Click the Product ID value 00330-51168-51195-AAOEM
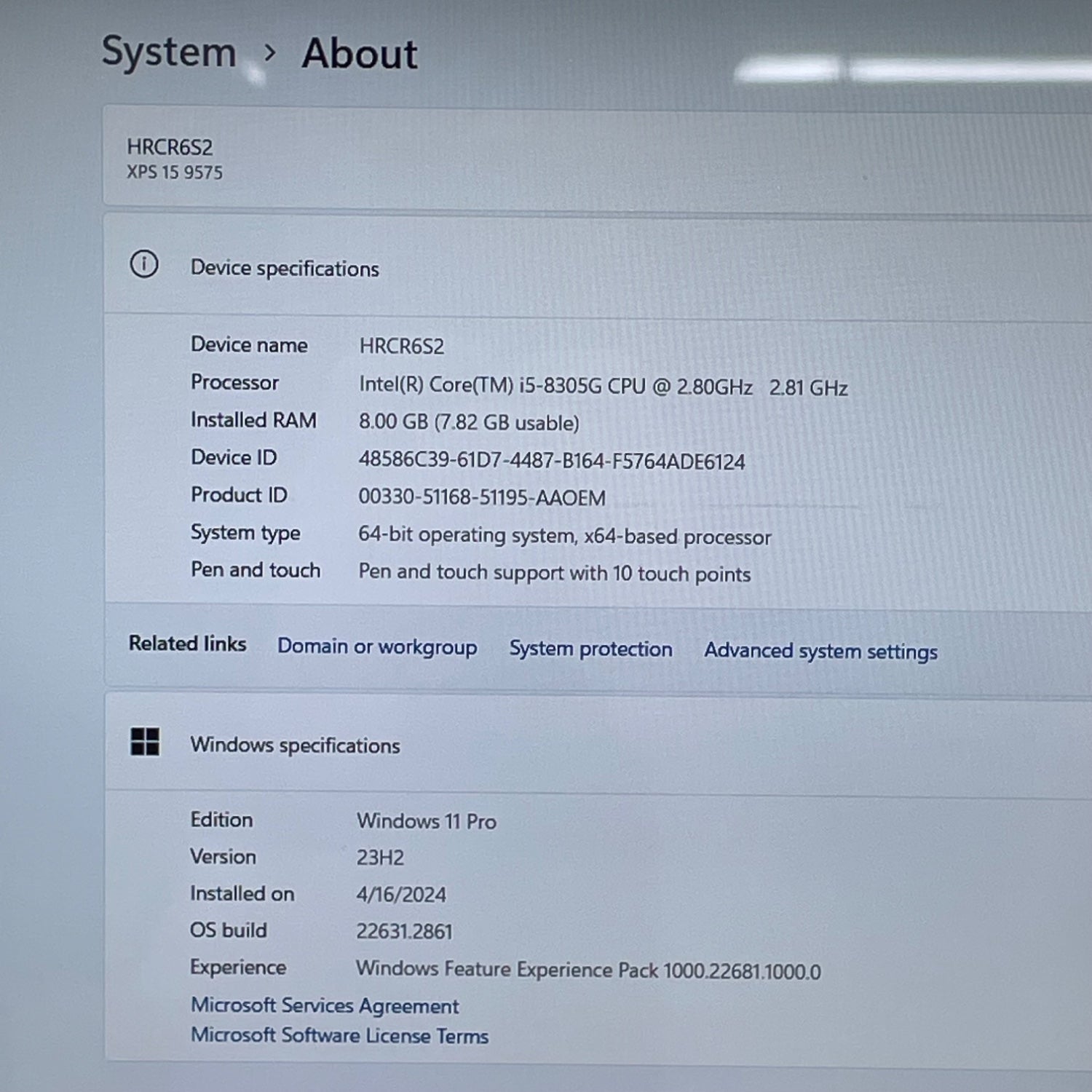Image resolution: width=1092 pixels, height=1092 pixels. 482,497
